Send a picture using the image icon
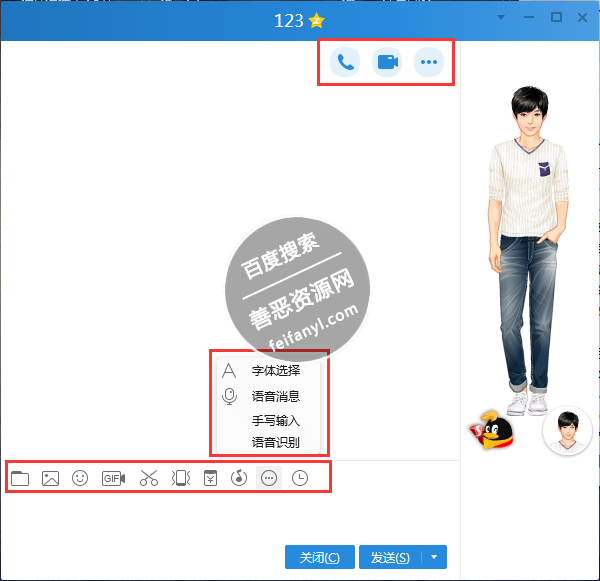 point(50,478)
